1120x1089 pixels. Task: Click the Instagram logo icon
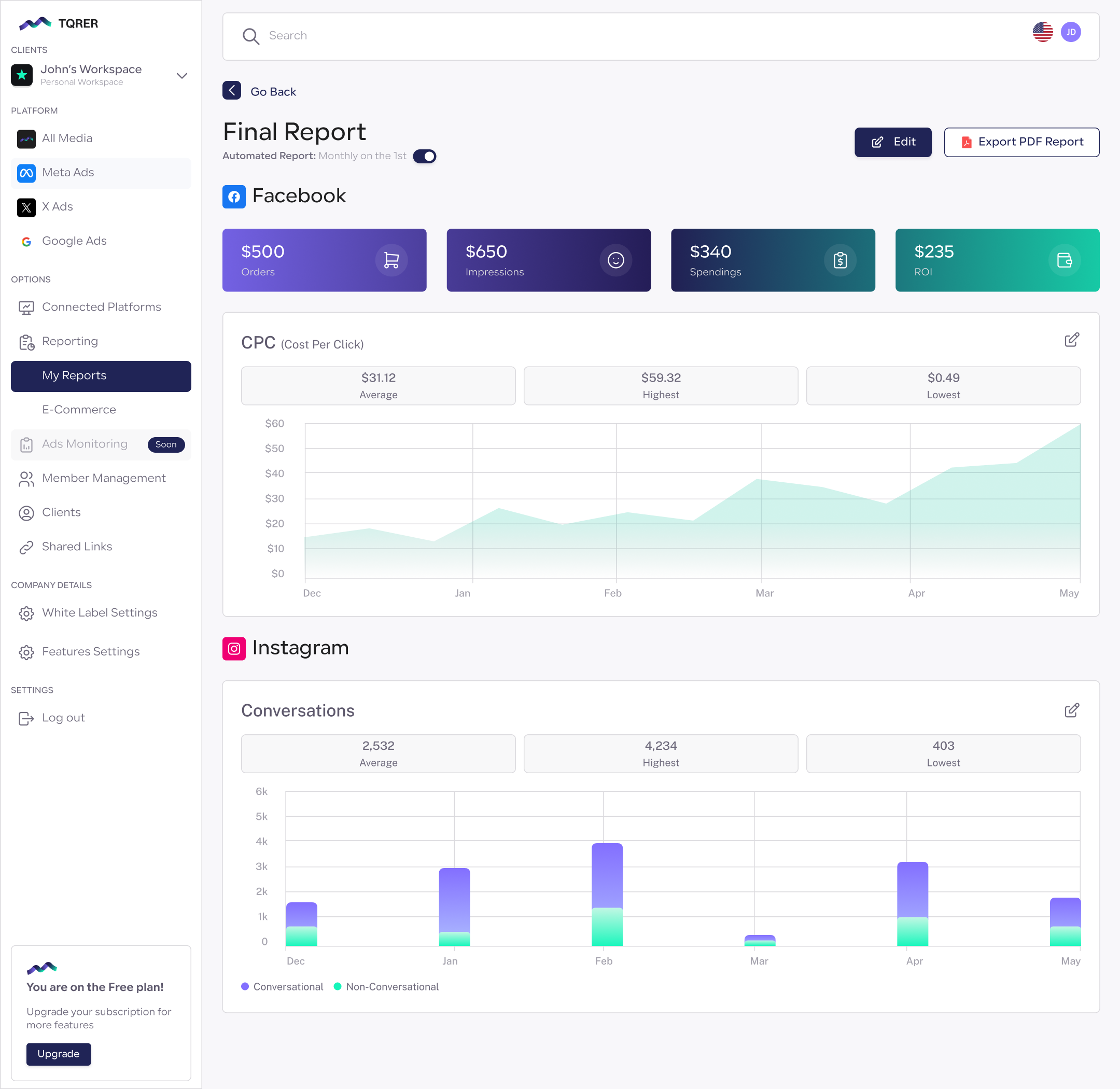pyautogui.click(x=234, y=649)
